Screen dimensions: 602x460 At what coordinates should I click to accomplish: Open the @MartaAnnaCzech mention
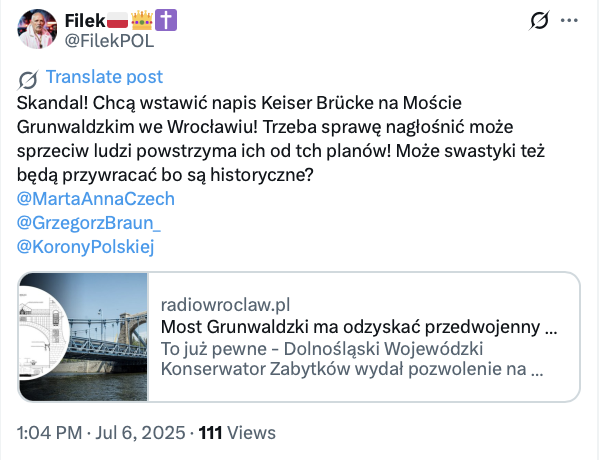96,199
